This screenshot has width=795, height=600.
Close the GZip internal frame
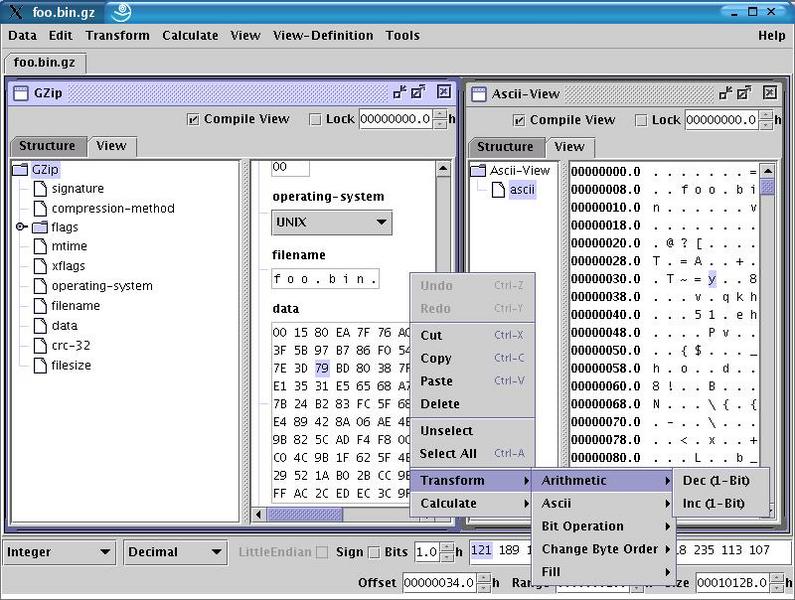(x=444, y=91)
